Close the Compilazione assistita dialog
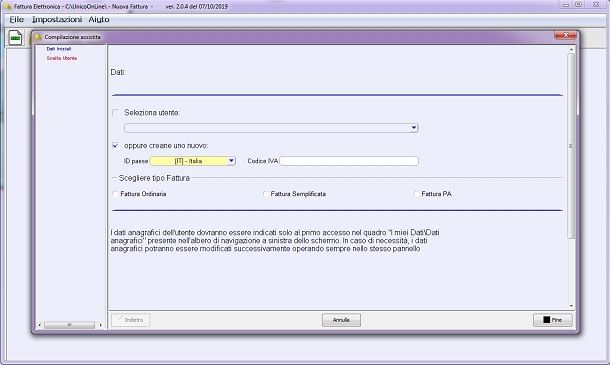The height and width of the screenshot is (365, 610). point(566,35)
